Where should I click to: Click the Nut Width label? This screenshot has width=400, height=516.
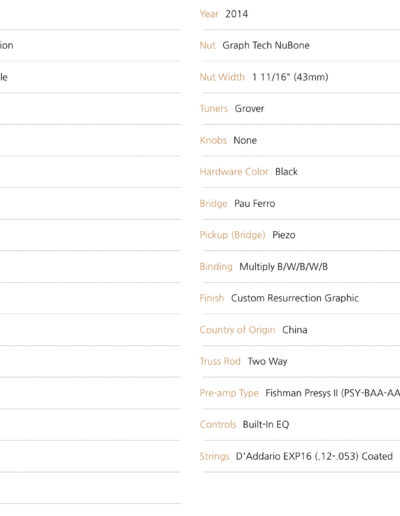tap(222, 77)
